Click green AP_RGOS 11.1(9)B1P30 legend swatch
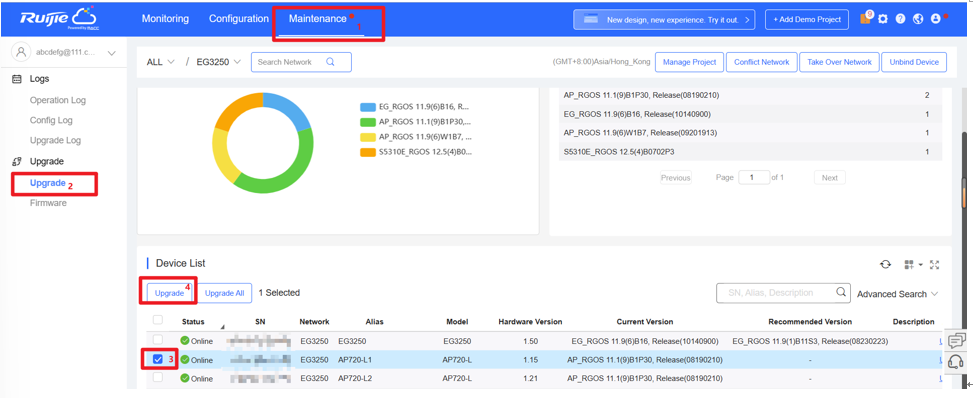This screenshot has width=973, height=398. 368,122
